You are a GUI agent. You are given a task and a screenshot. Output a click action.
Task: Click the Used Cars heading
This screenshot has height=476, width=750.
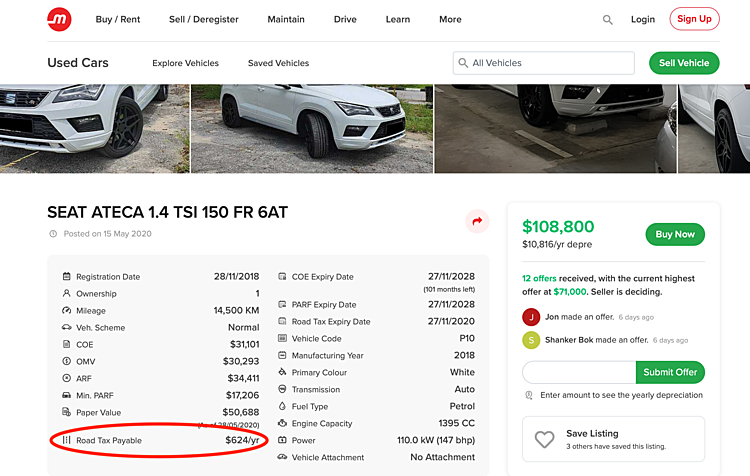(x=78, y=63)
